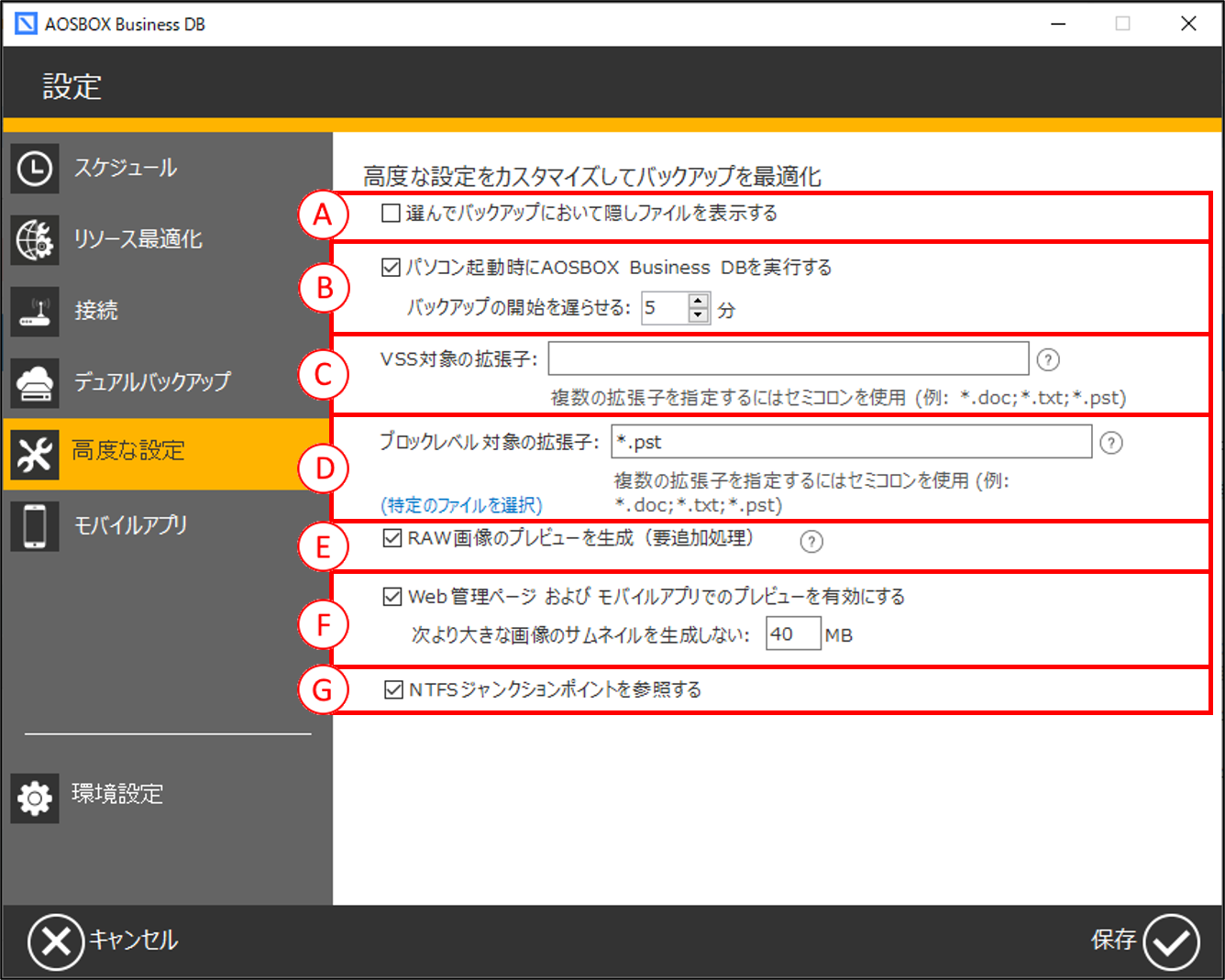Click the thumbnail size limit field showing 40

click(x=793, y=633)
